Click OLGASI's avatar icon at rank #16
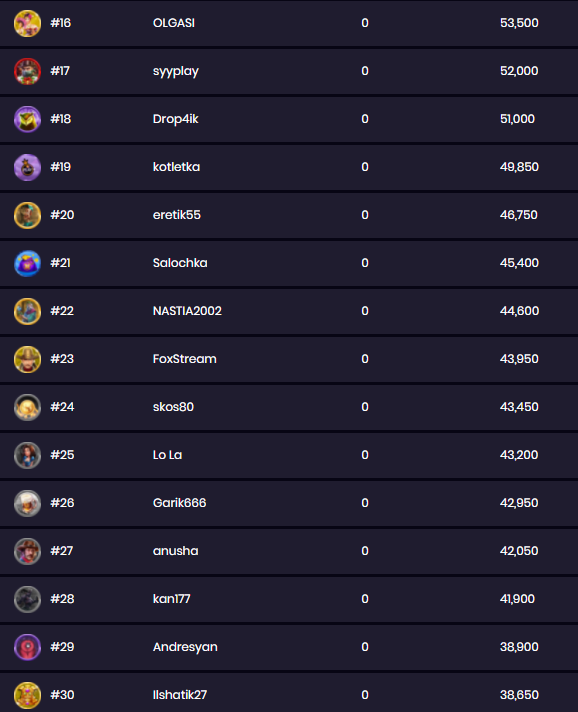 point(27,23)
